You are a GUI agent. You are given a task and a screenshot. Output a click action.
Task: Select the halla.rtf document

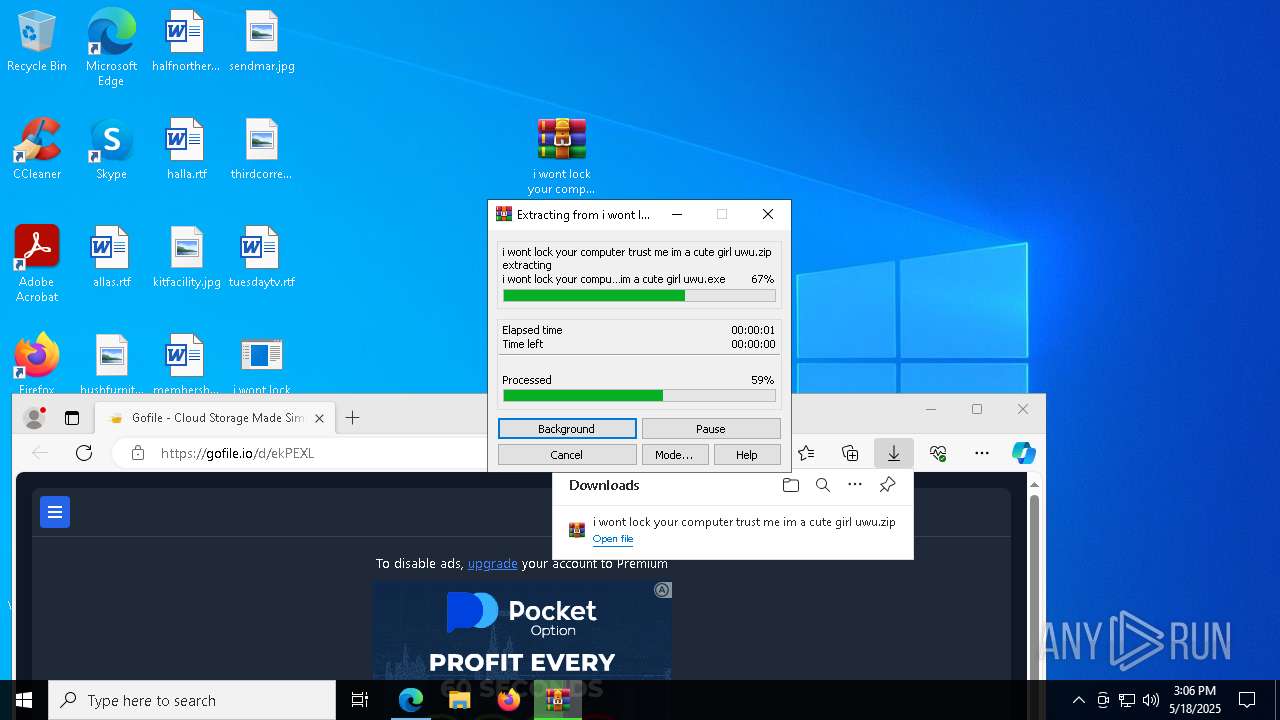coord(186,150)
